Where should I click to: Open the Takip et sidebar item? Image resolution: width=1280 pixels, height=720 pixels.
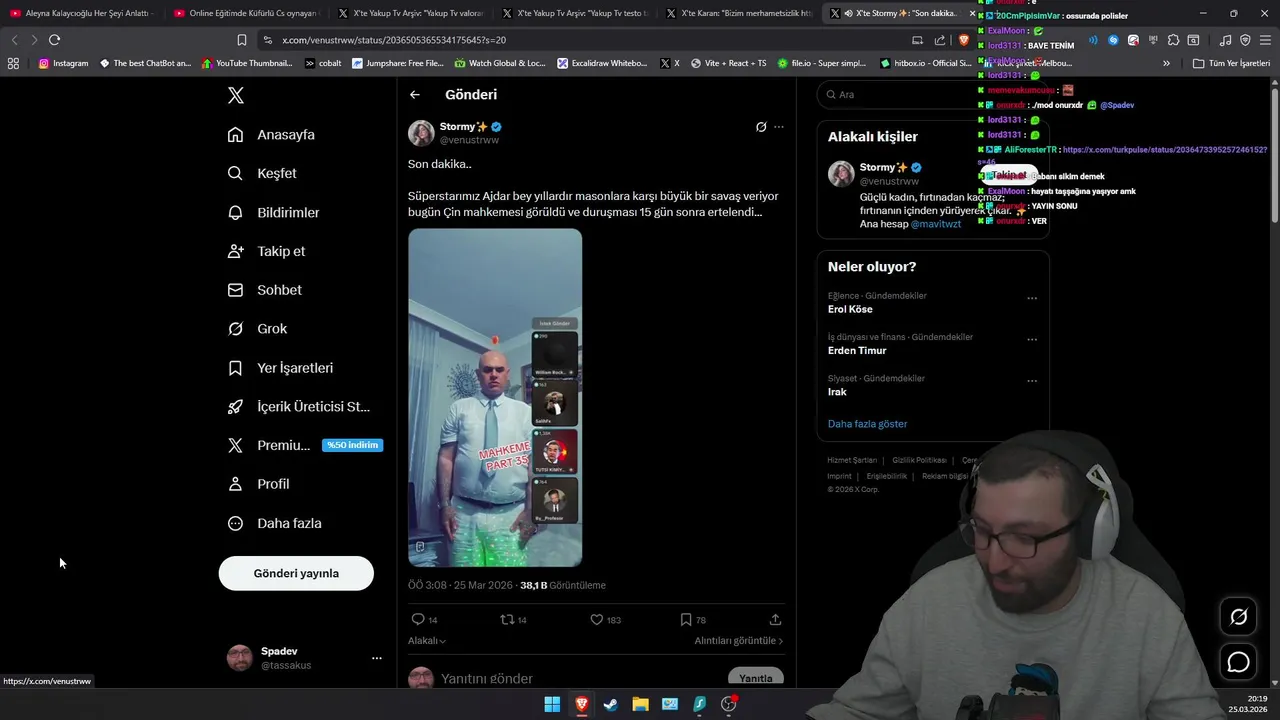pyautogui.click(x=266, y=251)
